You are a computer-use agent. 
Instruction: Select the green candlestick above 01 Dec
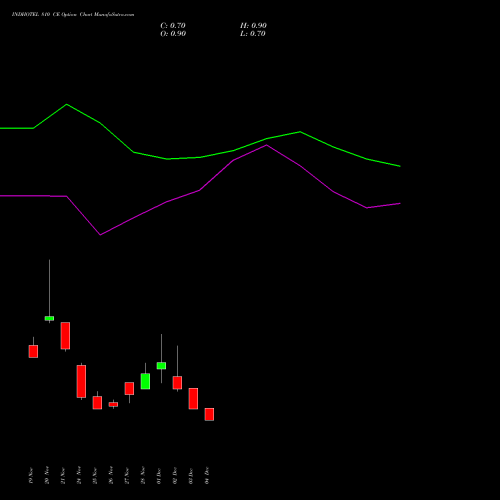pyautogui.click(x=161, y=365)
